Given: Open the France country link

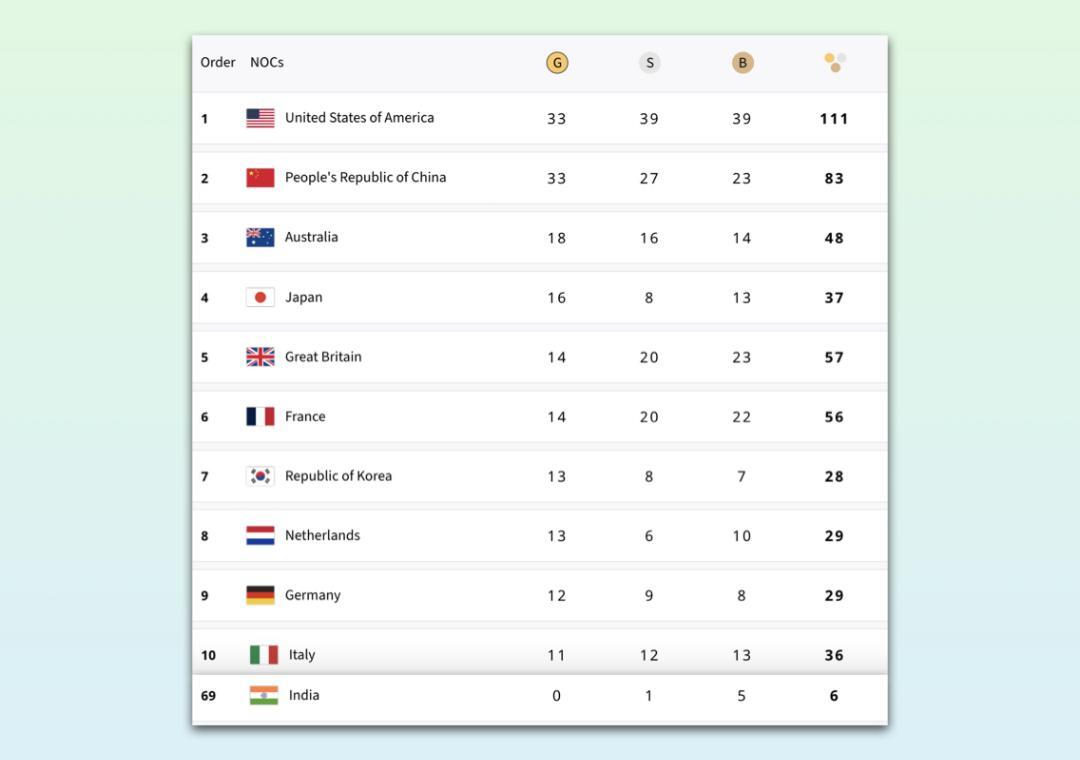Looking at the screenshot, I should tap(305, 416).
